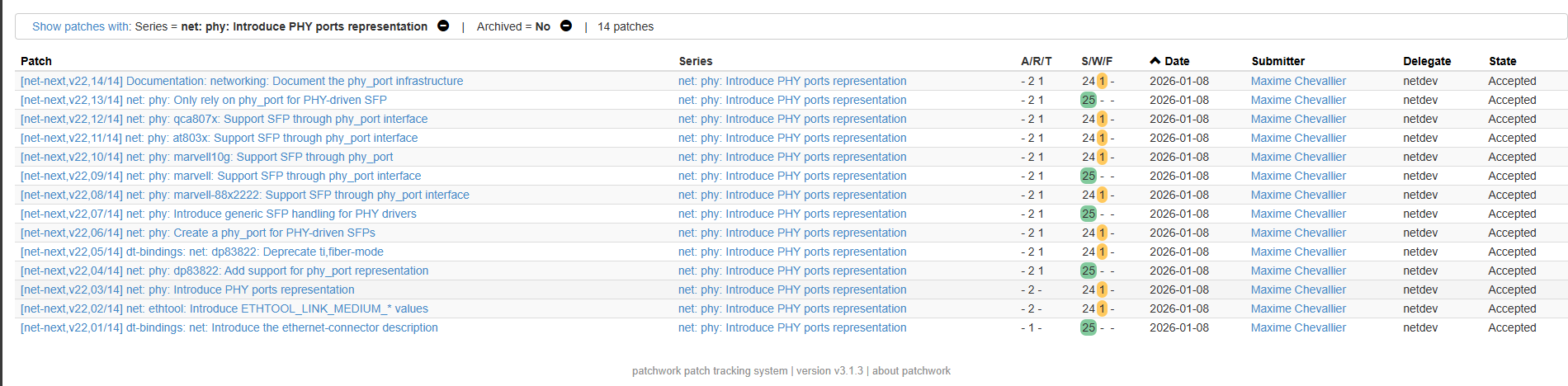Open series link in patch 07/14 row
This screenshot has height=386, width=1568.
coord(791,214)
